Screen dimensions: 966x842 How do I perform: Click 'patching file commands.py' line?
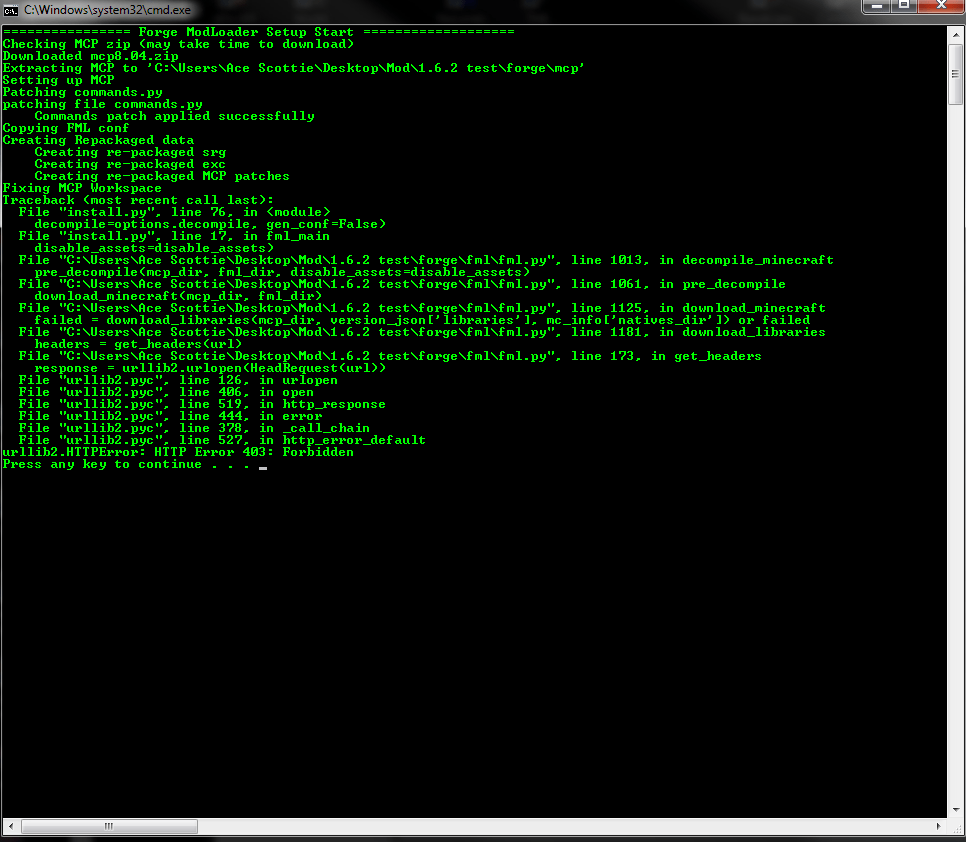[x=102, y=104]
